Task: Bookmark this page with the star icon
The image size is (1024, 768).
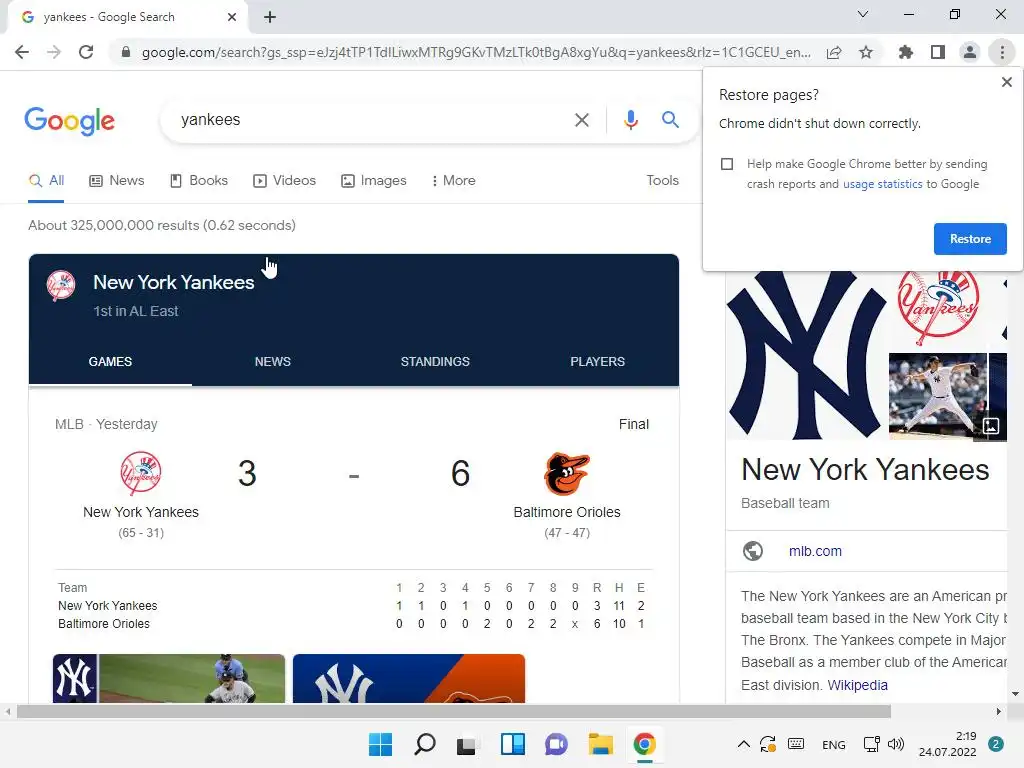Action: (x=866, y=52)
